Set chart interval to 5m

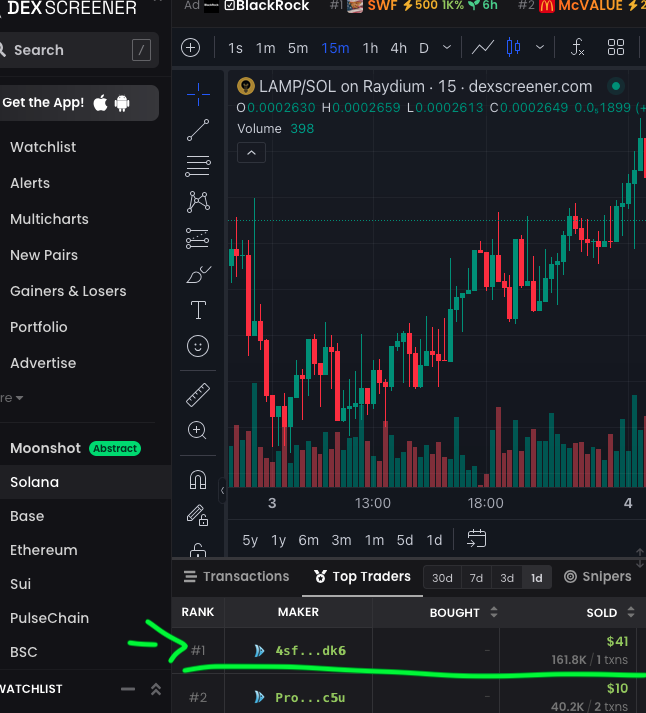coord(298,48)
